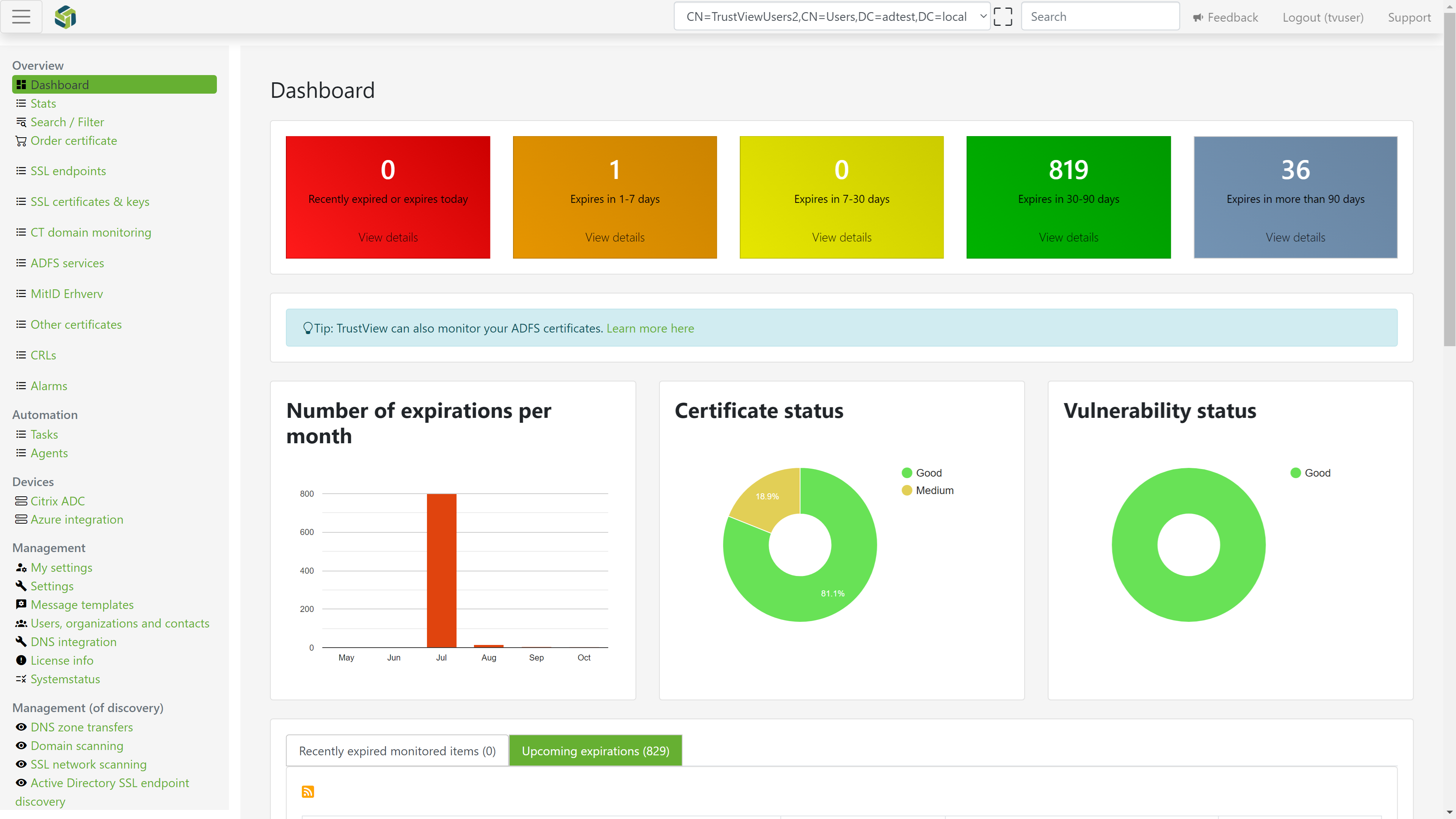Image resolution: width=1456 pixels, height=819 pixels.
Task: Open Alarms page
Action: 49,386
